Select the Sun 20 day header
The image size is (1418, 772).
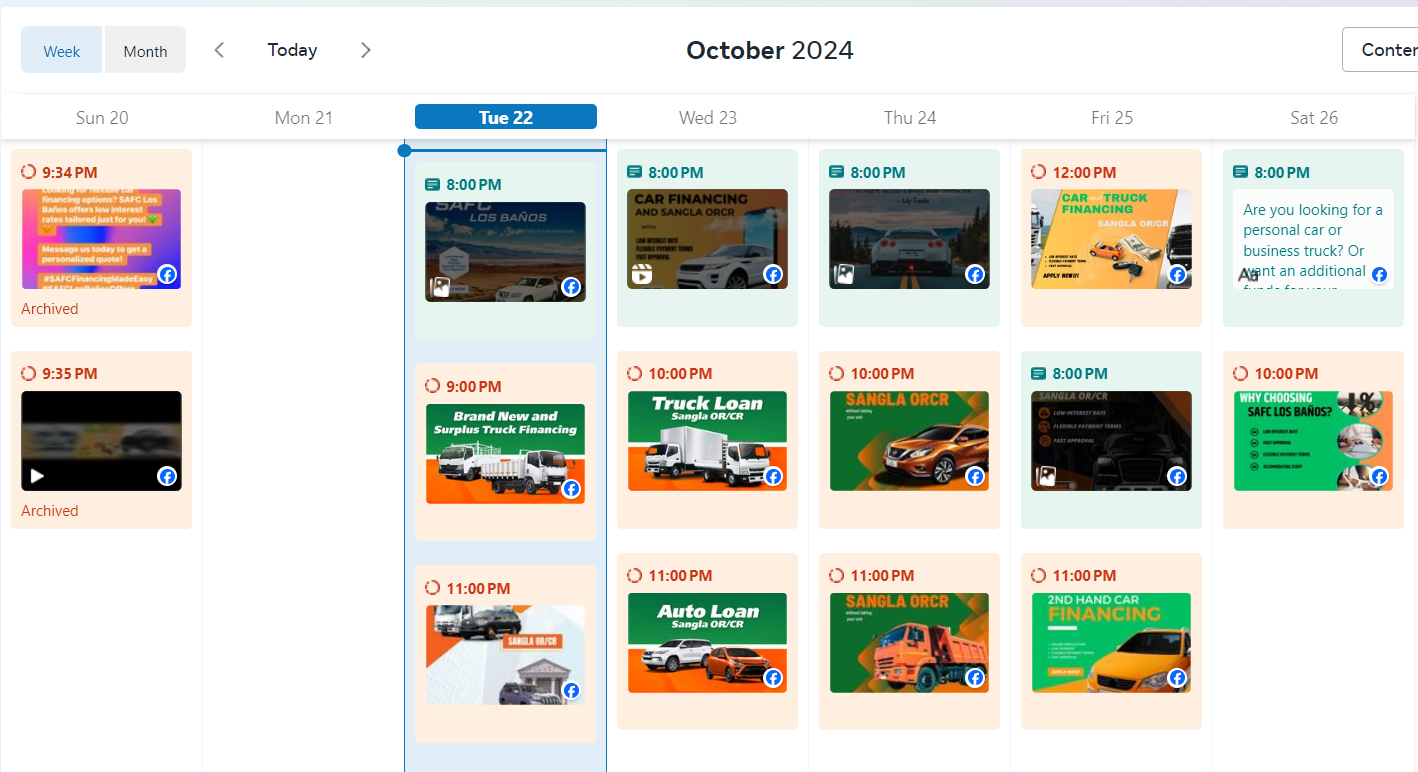pyautogui.click(x=102, y=117)
